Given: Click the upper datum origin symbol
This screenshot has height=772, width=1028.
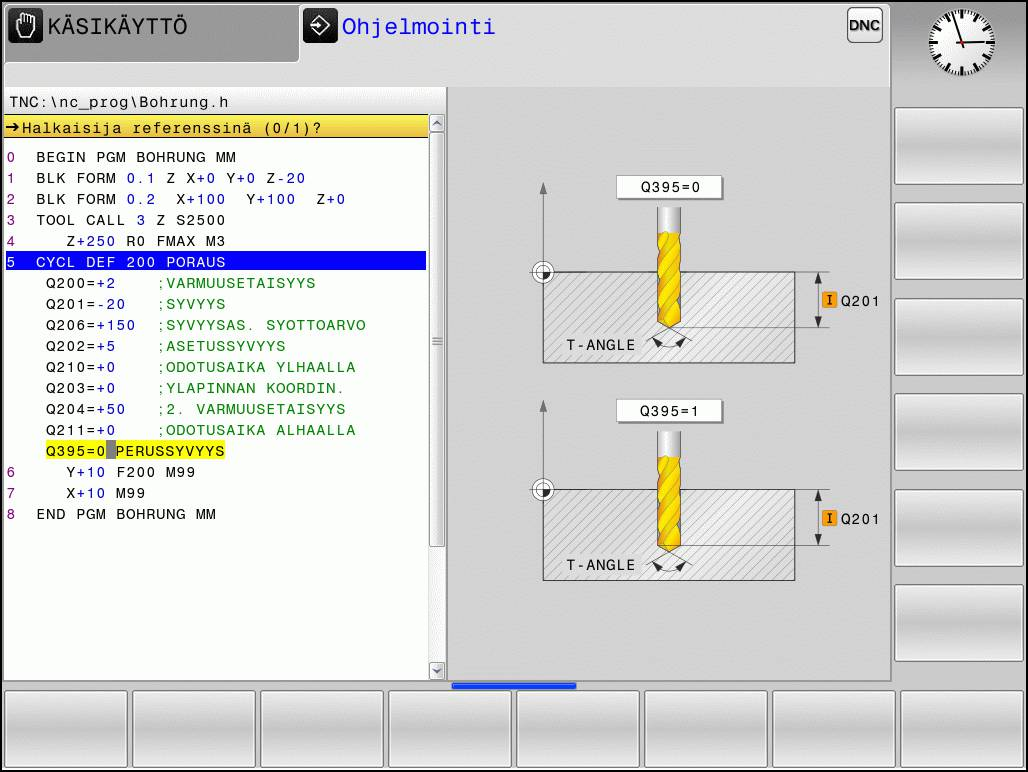Looking at the screenshot, I should click(543, 272).
